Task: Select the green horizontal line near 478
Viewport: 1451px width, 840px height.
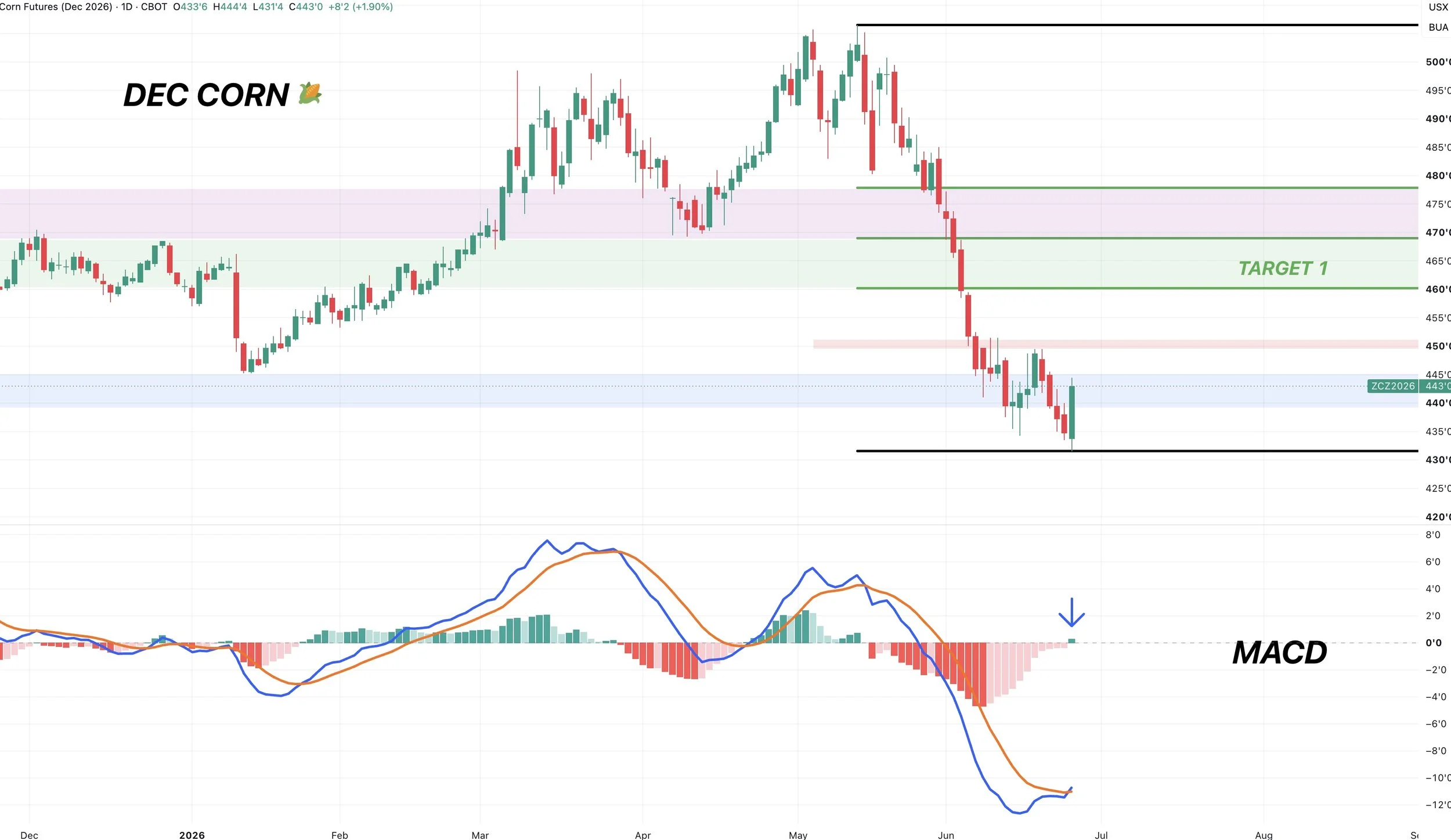Action: (x=1137, y=188)
